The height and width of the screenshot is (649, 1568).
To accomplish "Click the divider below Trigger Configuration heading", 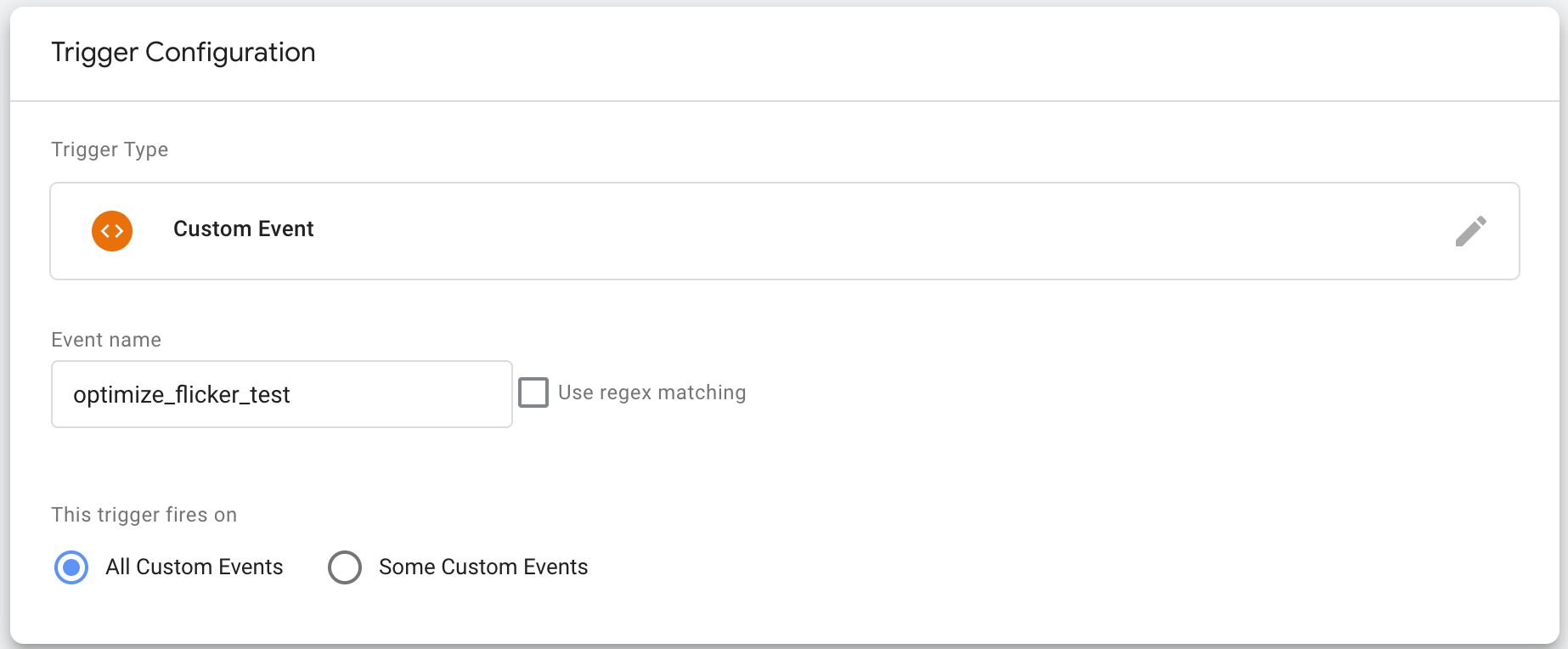I will click(x=785, y=101).
